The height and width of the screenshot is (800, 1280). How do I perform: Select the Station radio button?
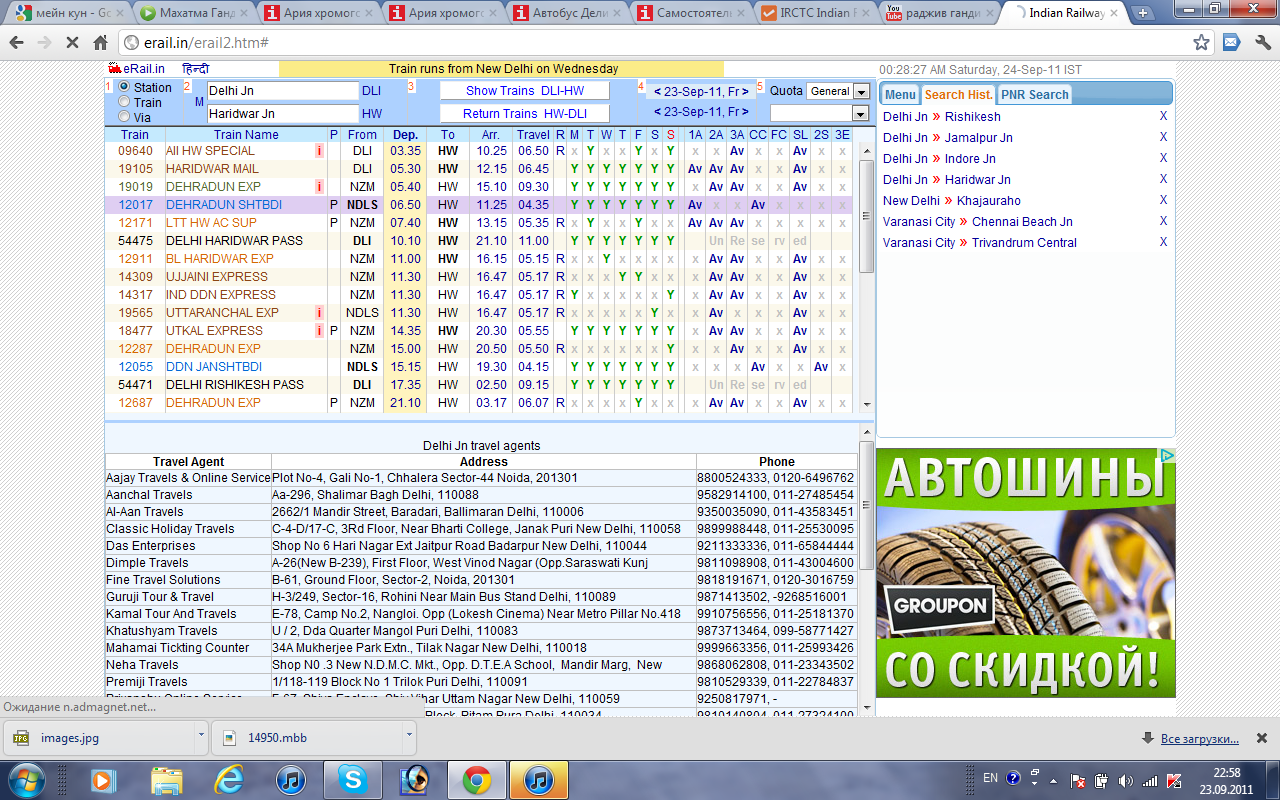[124, 88]
